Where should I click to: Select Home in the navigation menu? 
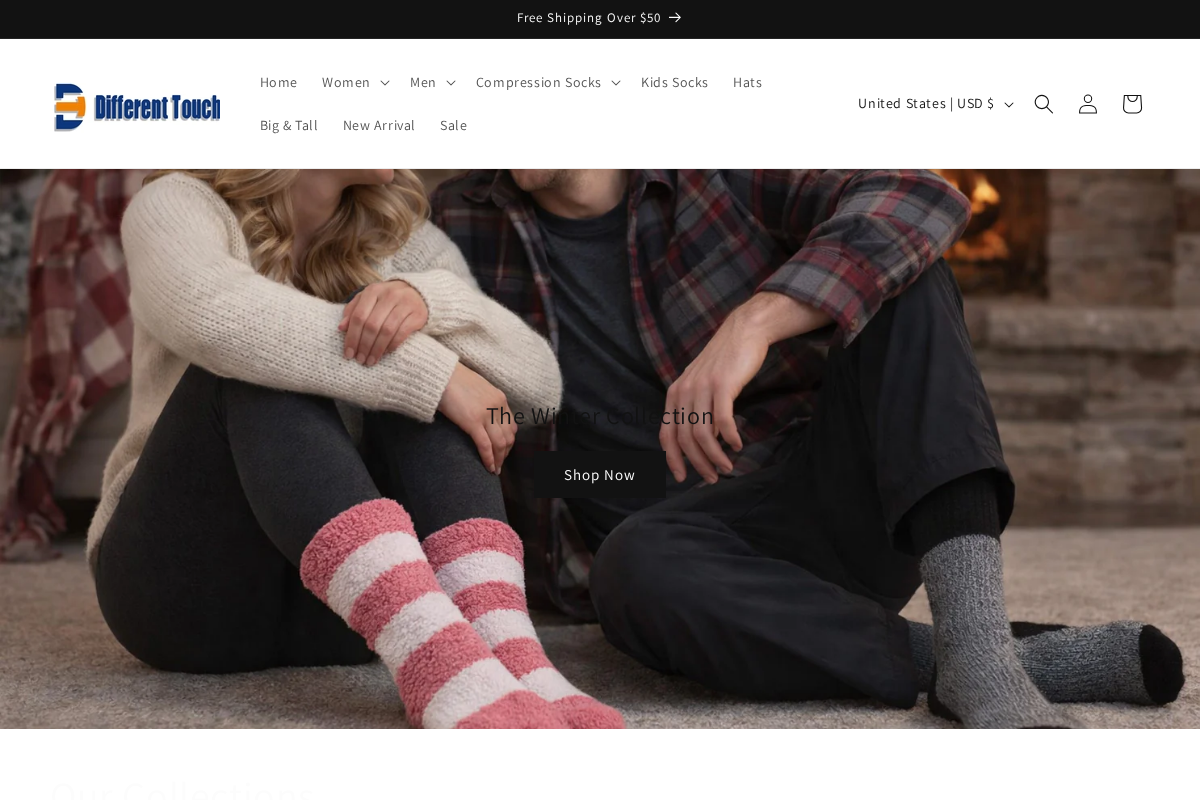pyautogui.click(x=278, y=82)
